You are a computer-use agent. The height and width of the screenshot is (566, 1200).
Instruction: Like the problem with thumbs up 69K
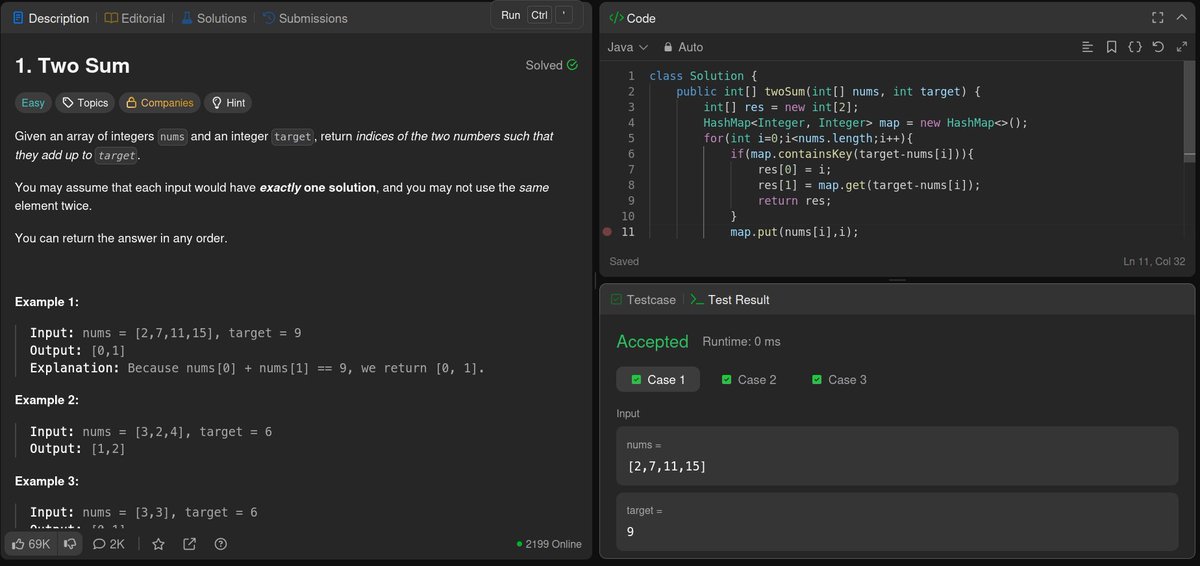coord(31,544)
